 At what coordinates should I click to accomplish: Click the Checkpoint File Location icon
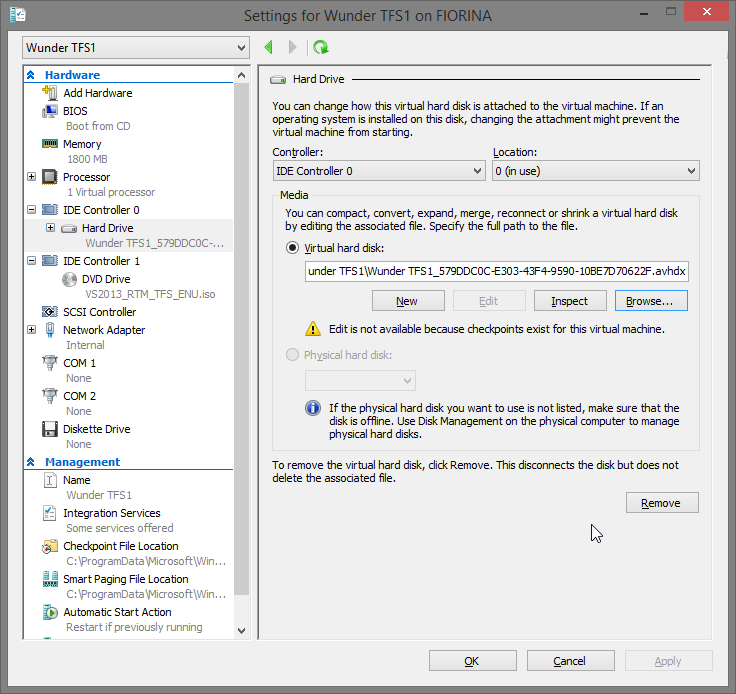(50, 546)
